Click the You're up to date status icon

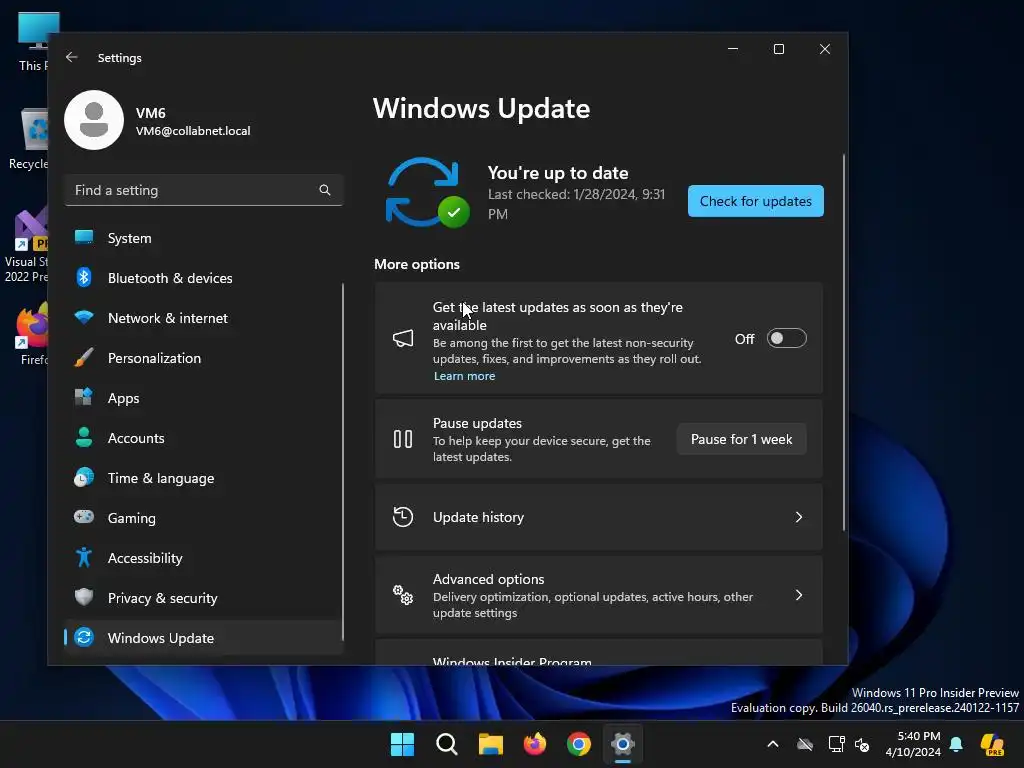coord(427,193)
